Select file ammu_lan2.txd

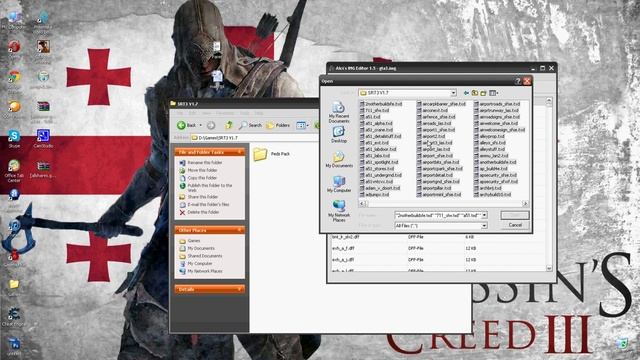pos(491,156)
